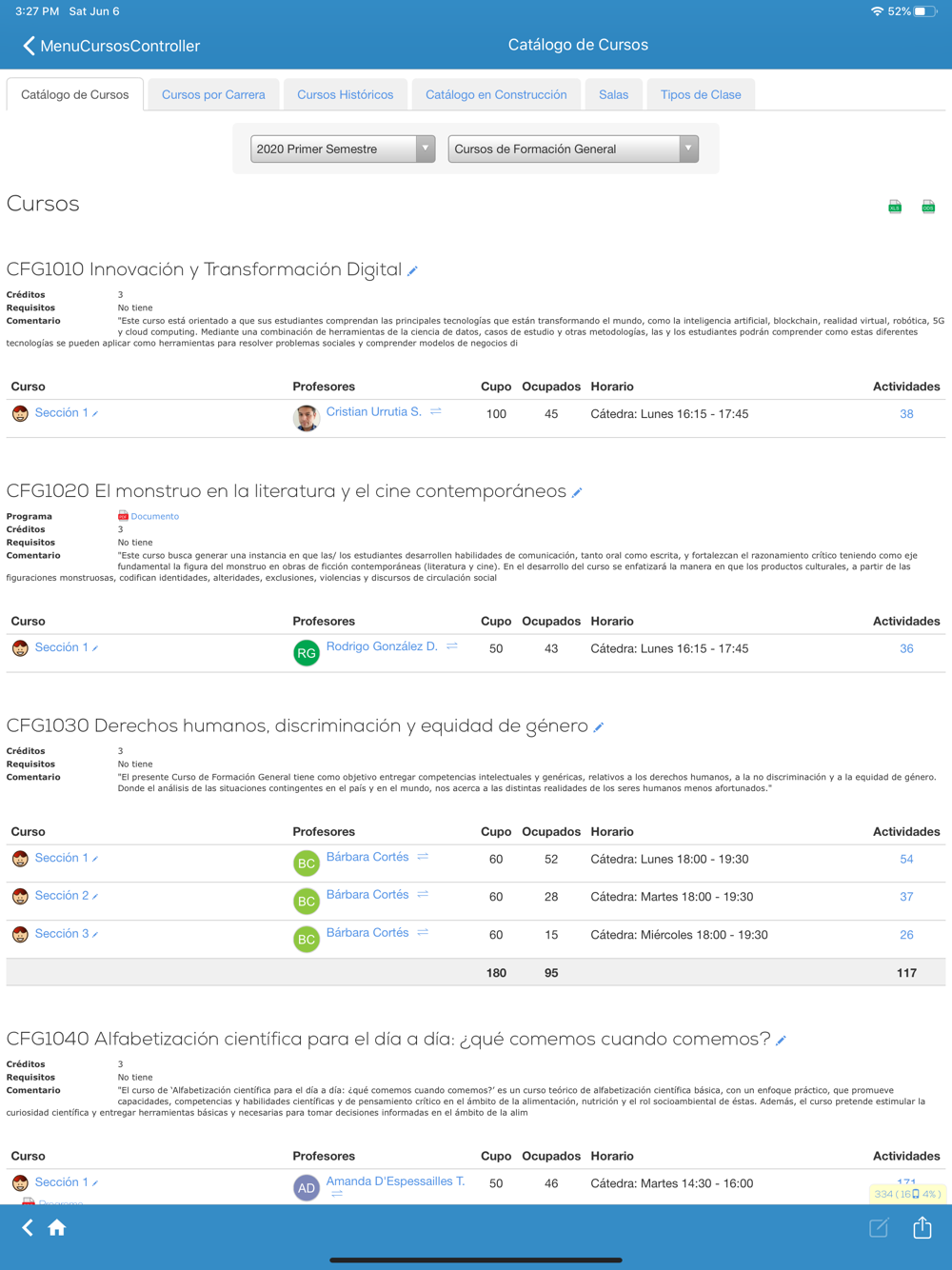Edit CFG1030 Derechos humanos course pencil icon
This screenshot has height=1270, width=952.
(x=599, y=727)
